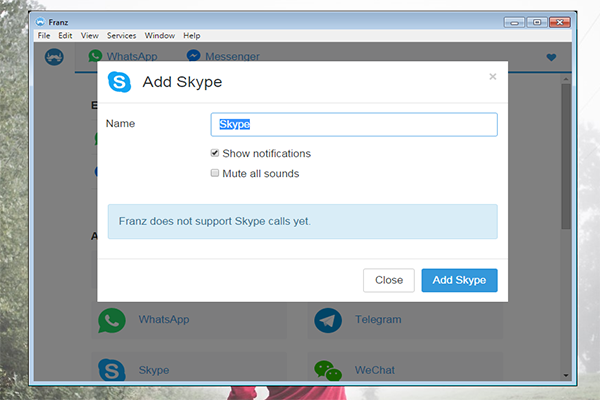Select the WhatsApp icon in services list
This screenshot has height=400, width=600.
[112, 320]
